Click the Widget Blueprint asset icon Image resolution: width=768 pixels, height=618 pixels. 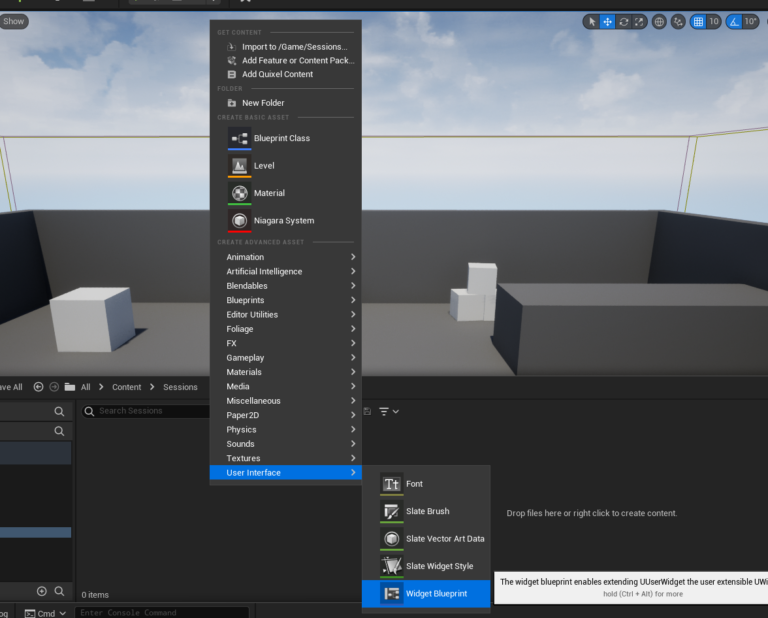point(391,594)
